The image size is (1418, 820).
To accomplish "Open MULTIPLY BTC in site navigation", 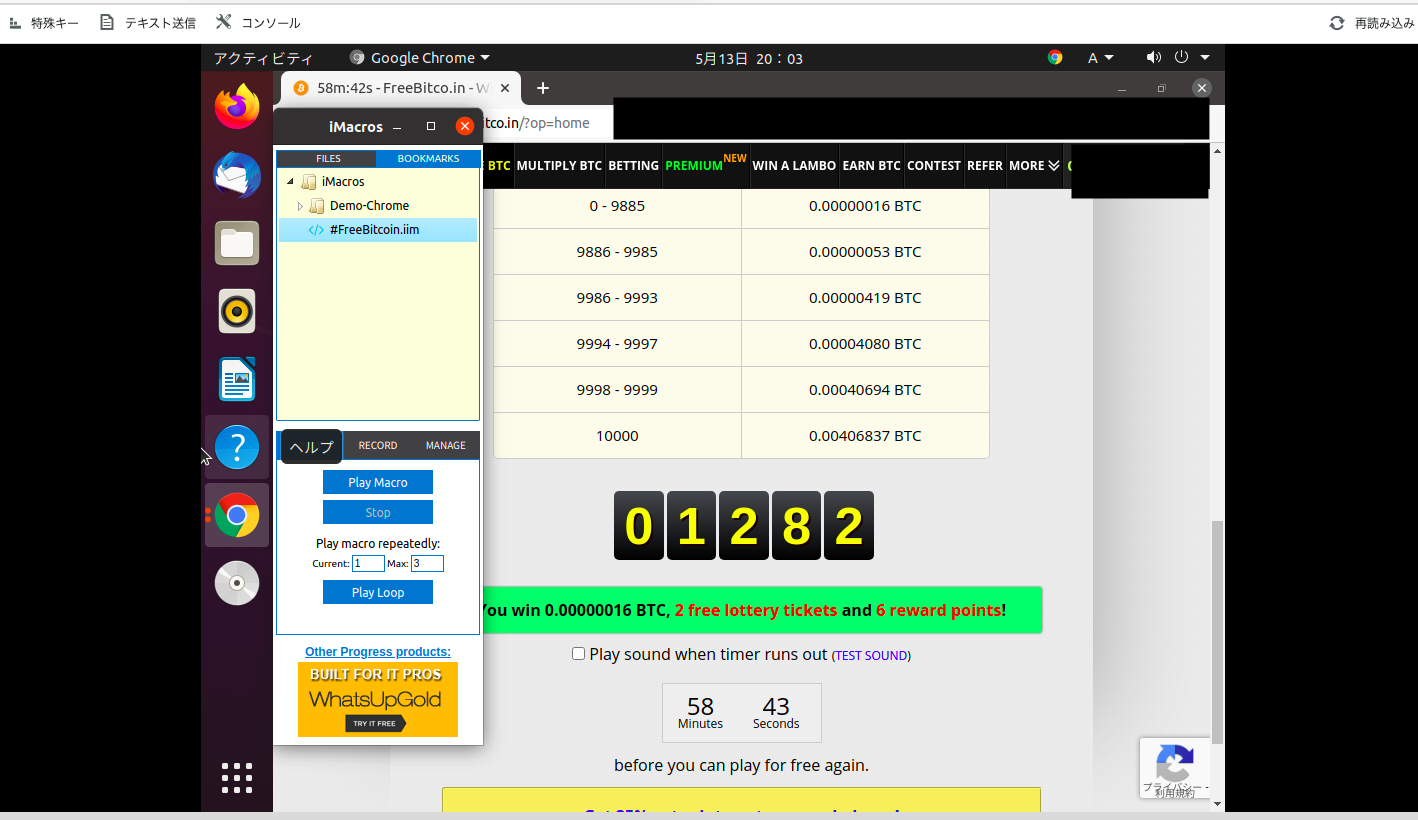I will (559, 166).
